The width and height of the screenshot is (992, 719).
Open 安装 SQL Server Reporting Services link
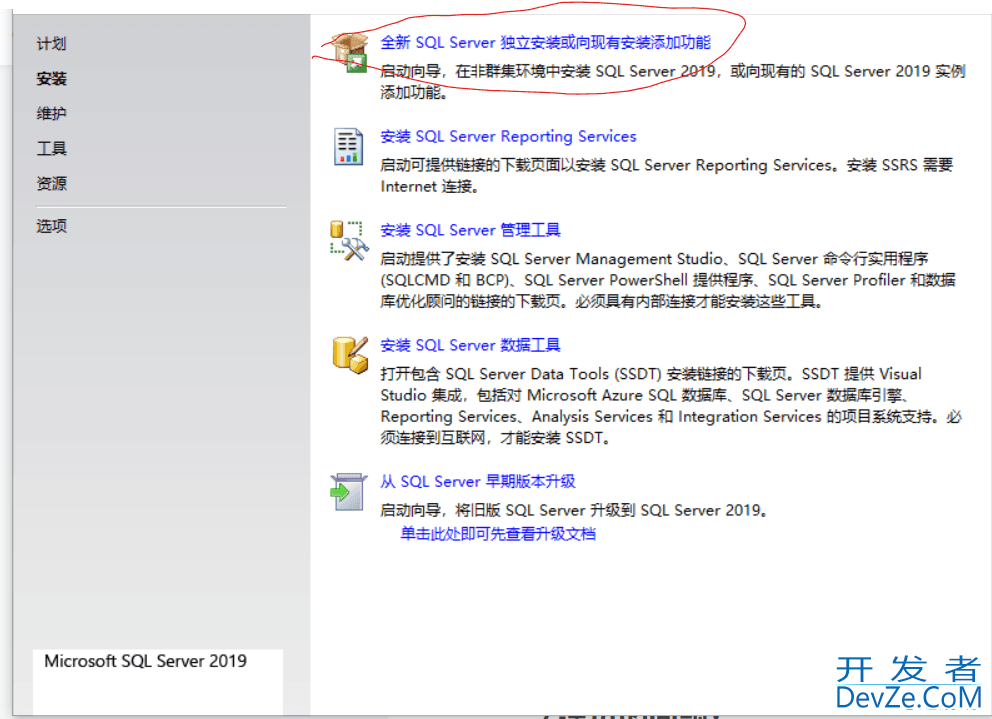click(508, 136)
